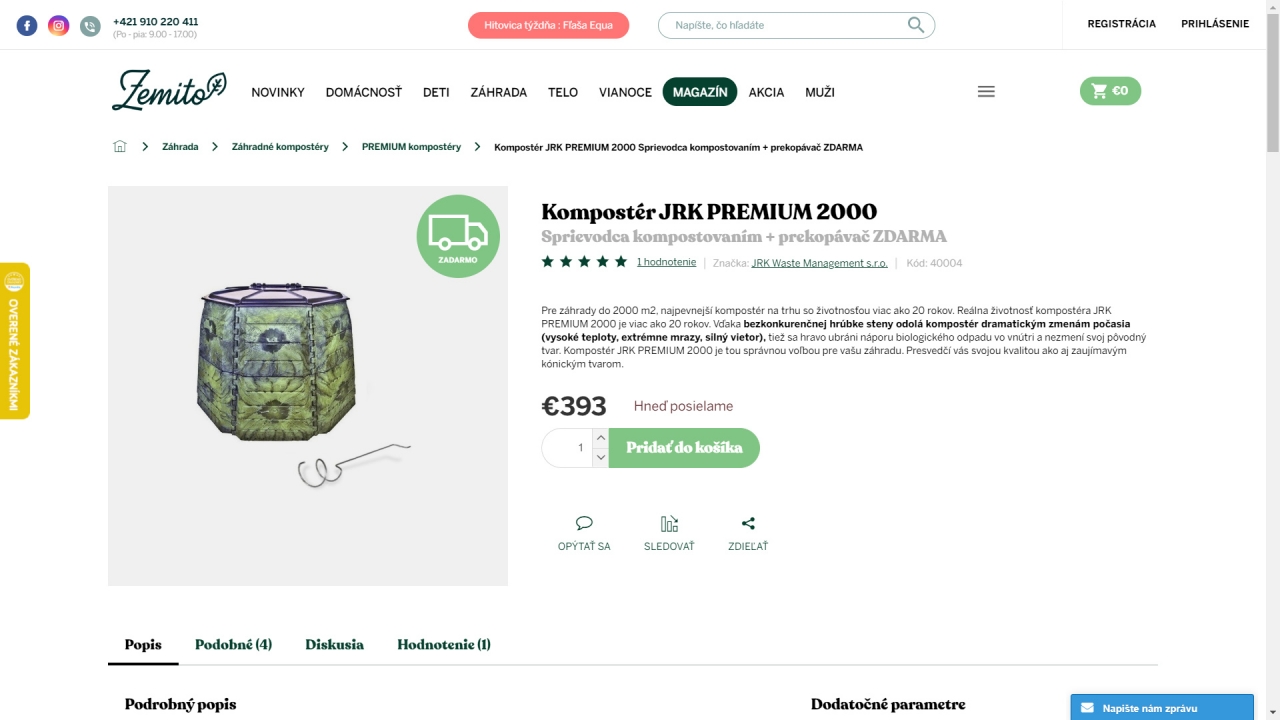Open the 1 hodnotenie reviews link

coord(666,262)
